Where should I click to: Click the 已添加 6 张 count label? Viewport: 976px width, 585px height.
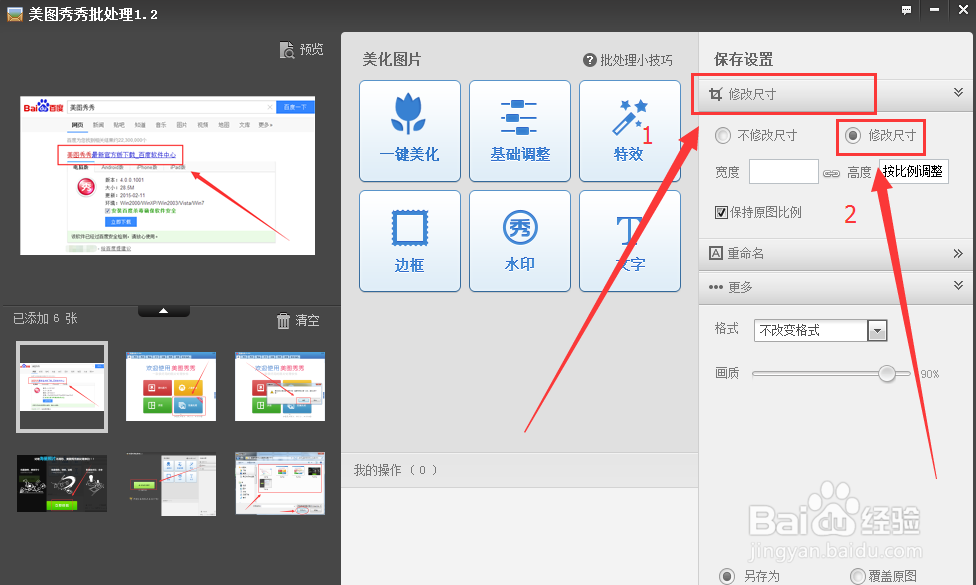point(45,319)
